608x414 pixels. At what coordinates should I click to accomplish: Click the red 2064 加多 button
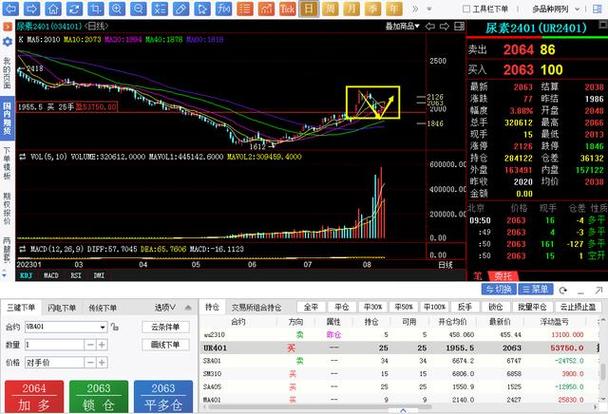click(34, 397)
